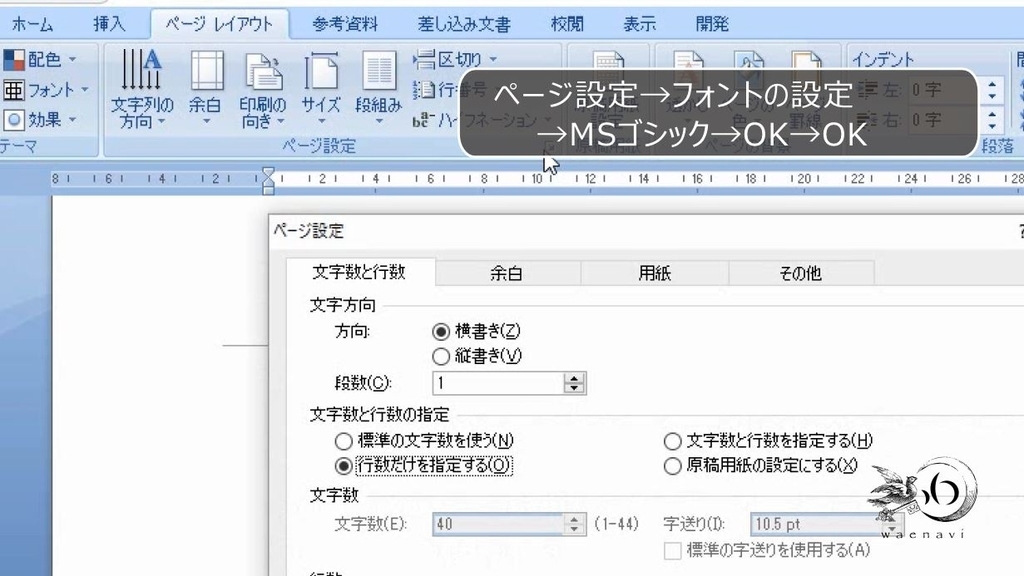Increase 段数 with spinner up arrow

[x=574, y=378]
